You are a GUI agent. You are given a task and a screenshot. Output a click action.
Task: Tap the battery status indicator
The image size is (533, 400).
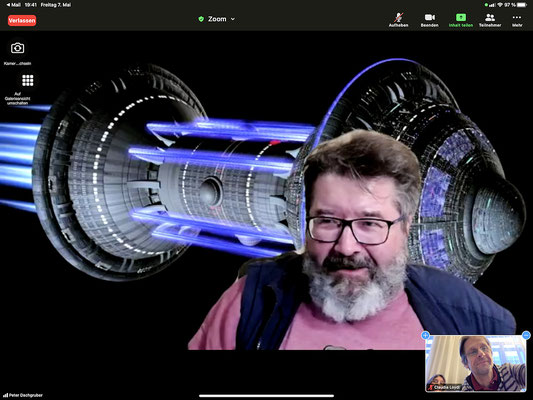[521, 5]
